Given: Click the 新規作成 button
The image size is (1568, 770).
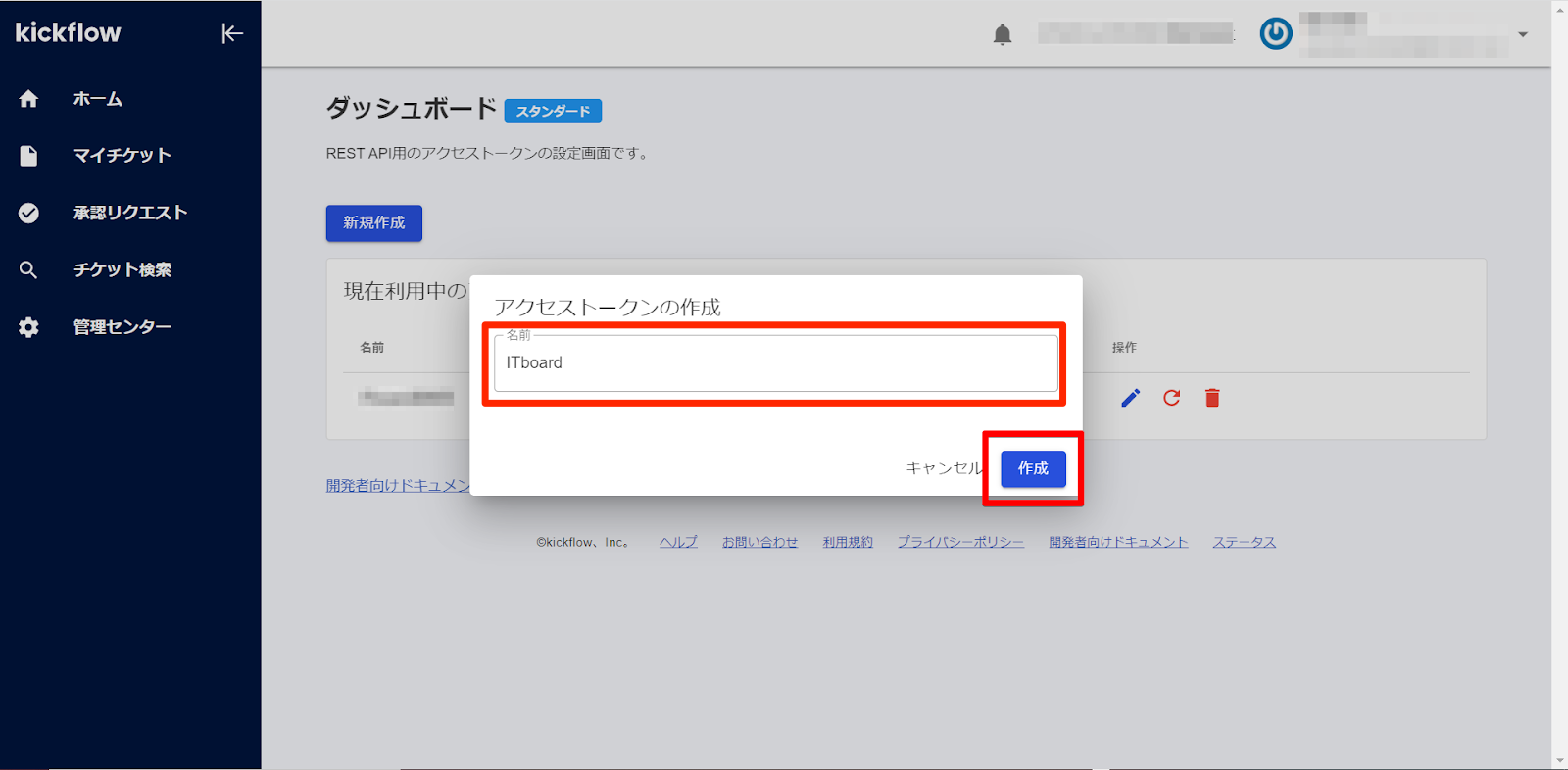Looking at the screenshot, I should point(373,223).
